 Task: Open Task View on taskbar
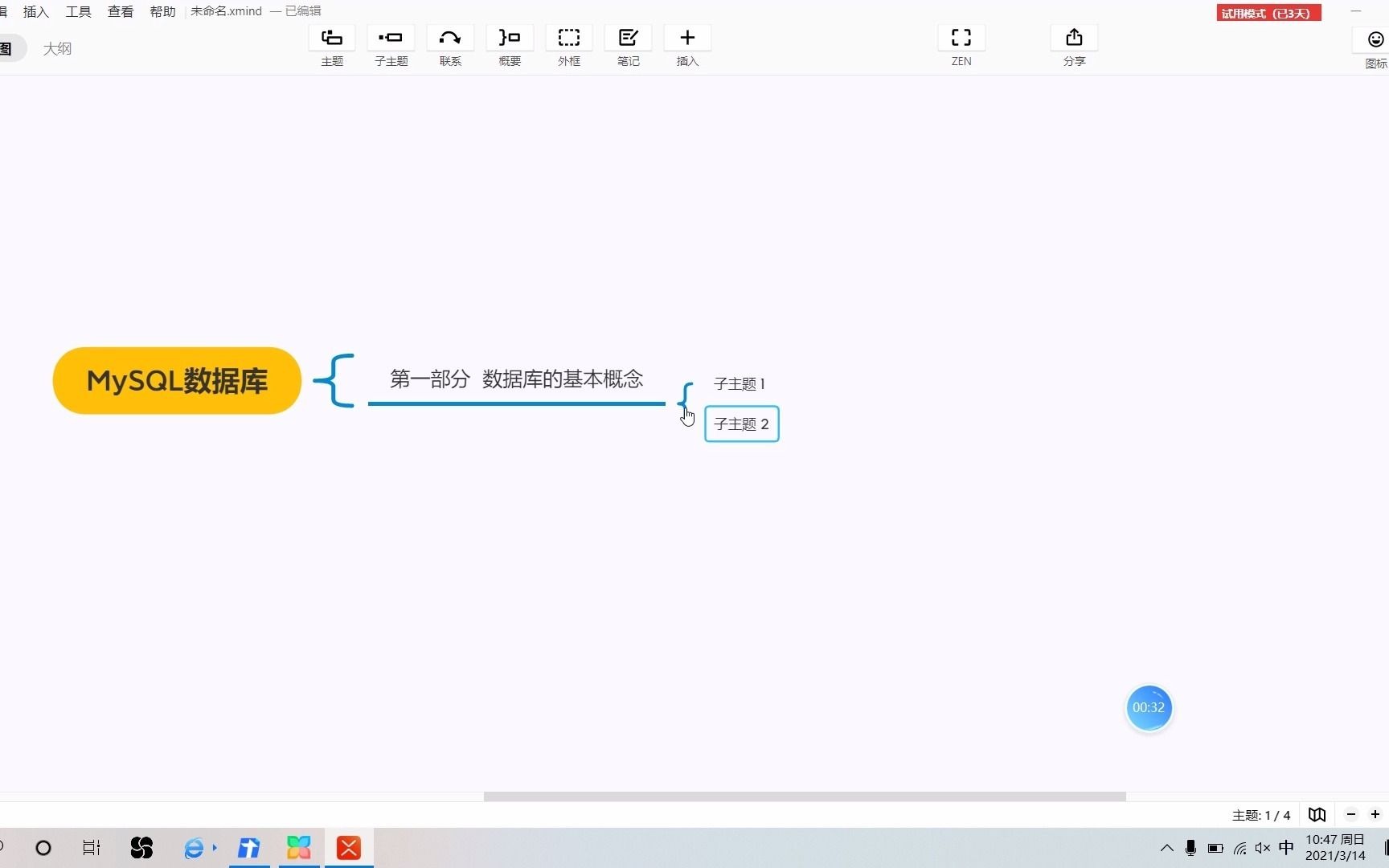(x=91, y=848)
